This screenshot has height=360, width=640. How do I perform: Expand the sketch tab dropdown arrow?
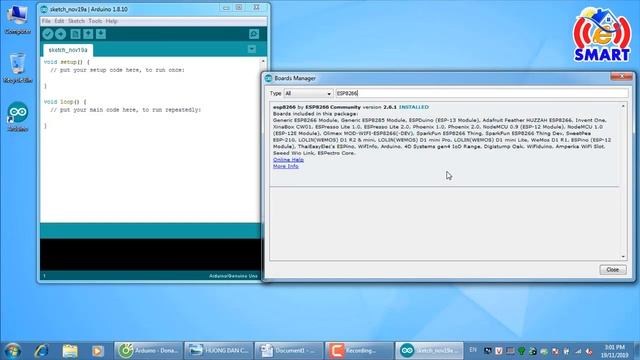tap(252, 49)
